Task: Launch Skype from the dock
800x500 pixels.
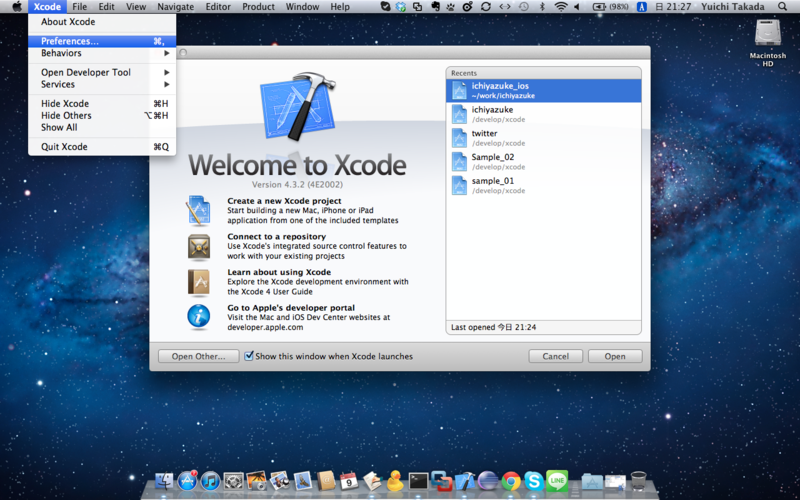Action: (x=534, y=481)
